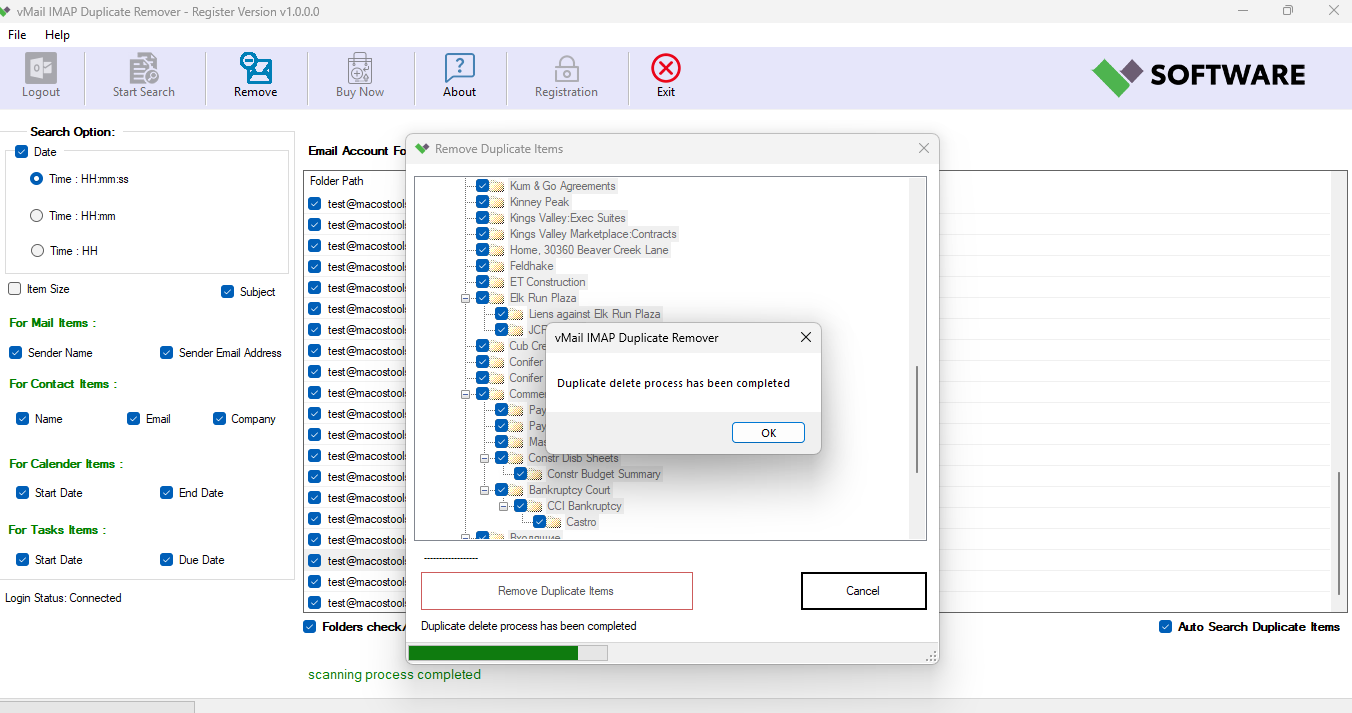Click the Kum & Go Agreements folder icon
Image resolution: width=1352 pixels, height=713 pixels.
(x=497, y=186)
